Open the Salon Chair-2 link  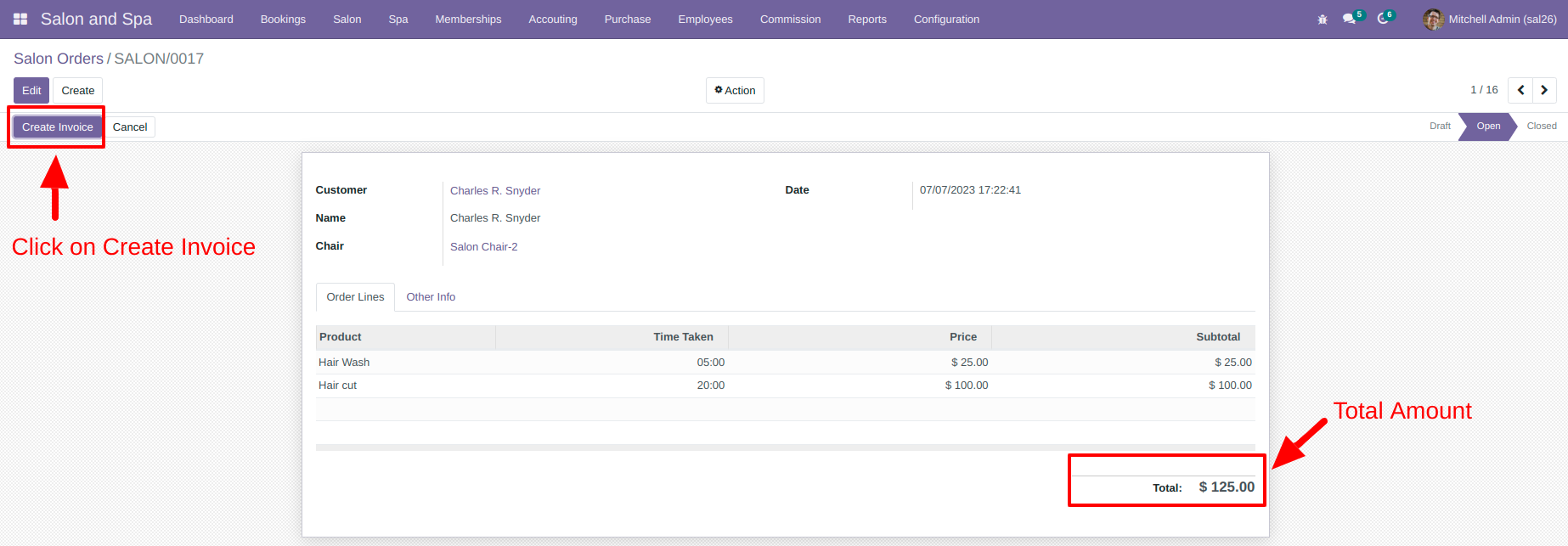[x=483, y=246]
